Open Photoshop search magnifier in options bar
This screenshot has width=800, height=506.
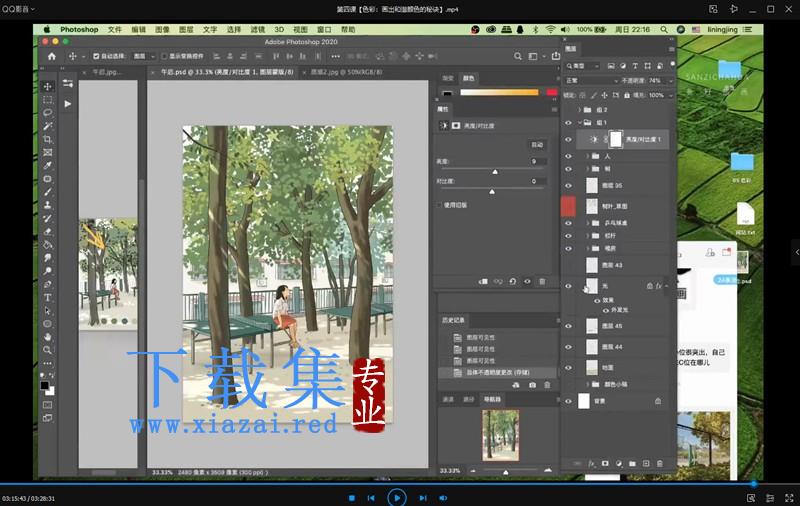click(518, 56)
